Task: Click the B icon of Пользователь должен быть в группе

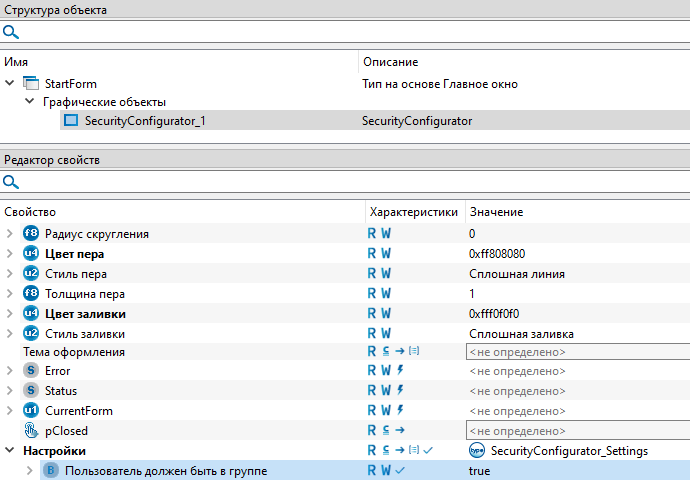Action: 51,471
